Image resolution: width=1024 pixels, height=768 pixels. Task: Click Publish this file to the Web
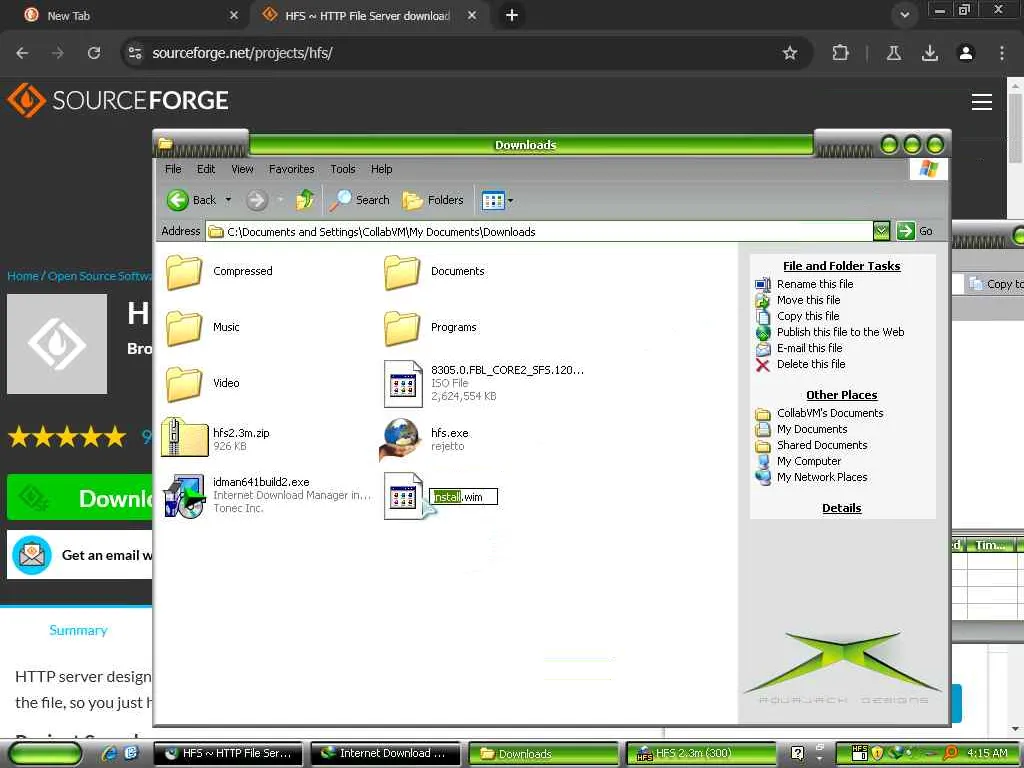pyautogui.click(x=840, y=332)
